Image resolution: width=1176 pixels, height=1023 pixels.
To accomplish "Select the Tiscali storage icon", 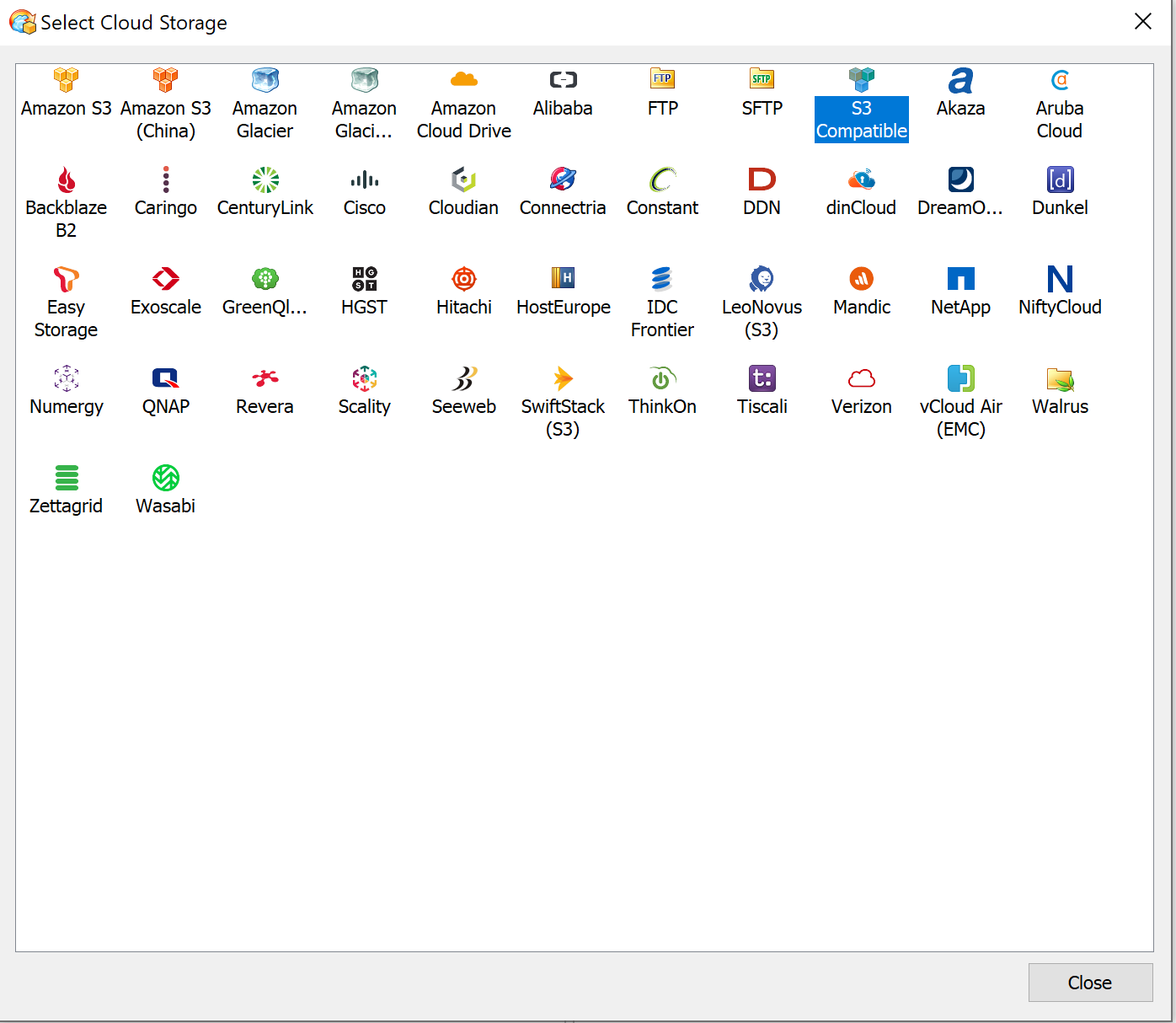I will (762, 378).
